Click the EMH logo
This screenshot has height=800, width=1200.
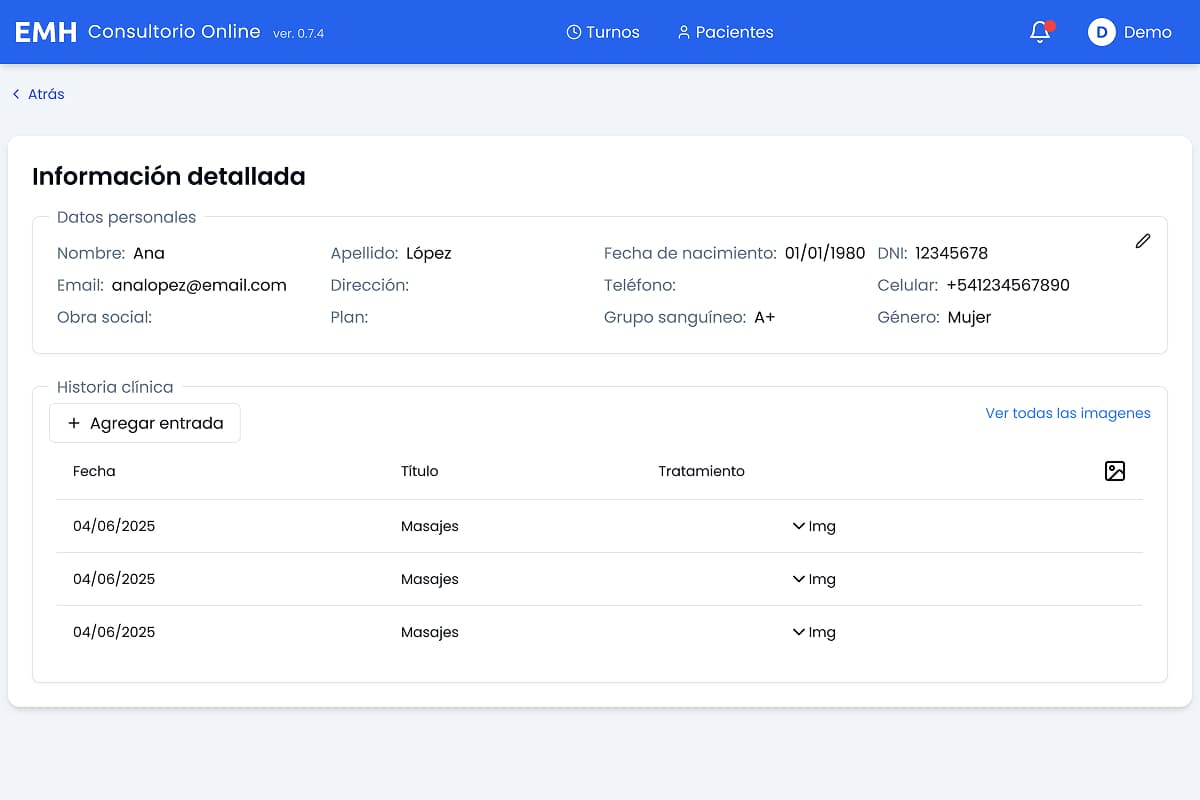pos(46,32)
